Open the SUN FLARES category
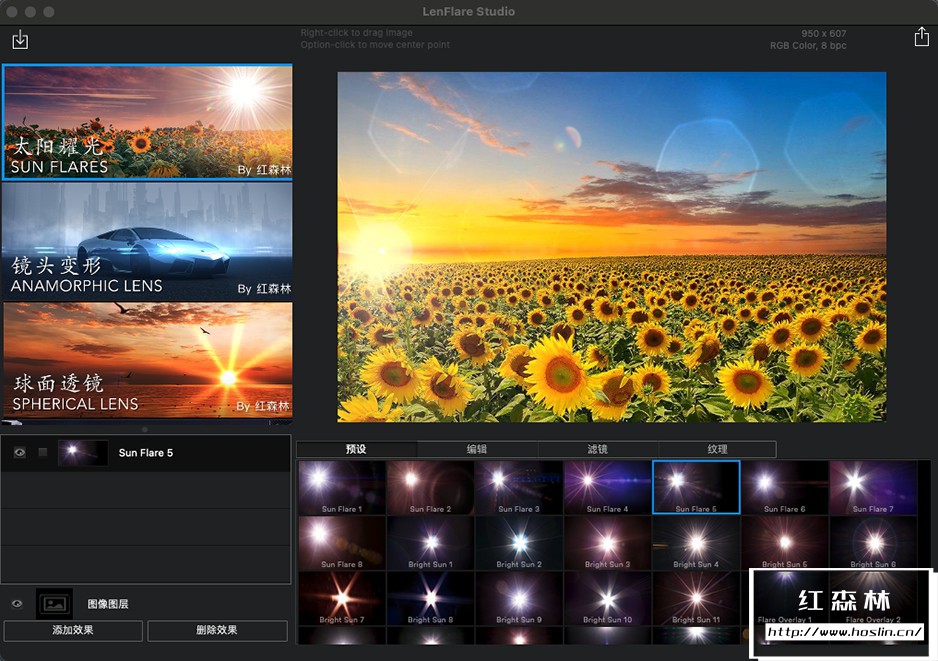Viewport: 938px width, 661px height. point(148,122)
